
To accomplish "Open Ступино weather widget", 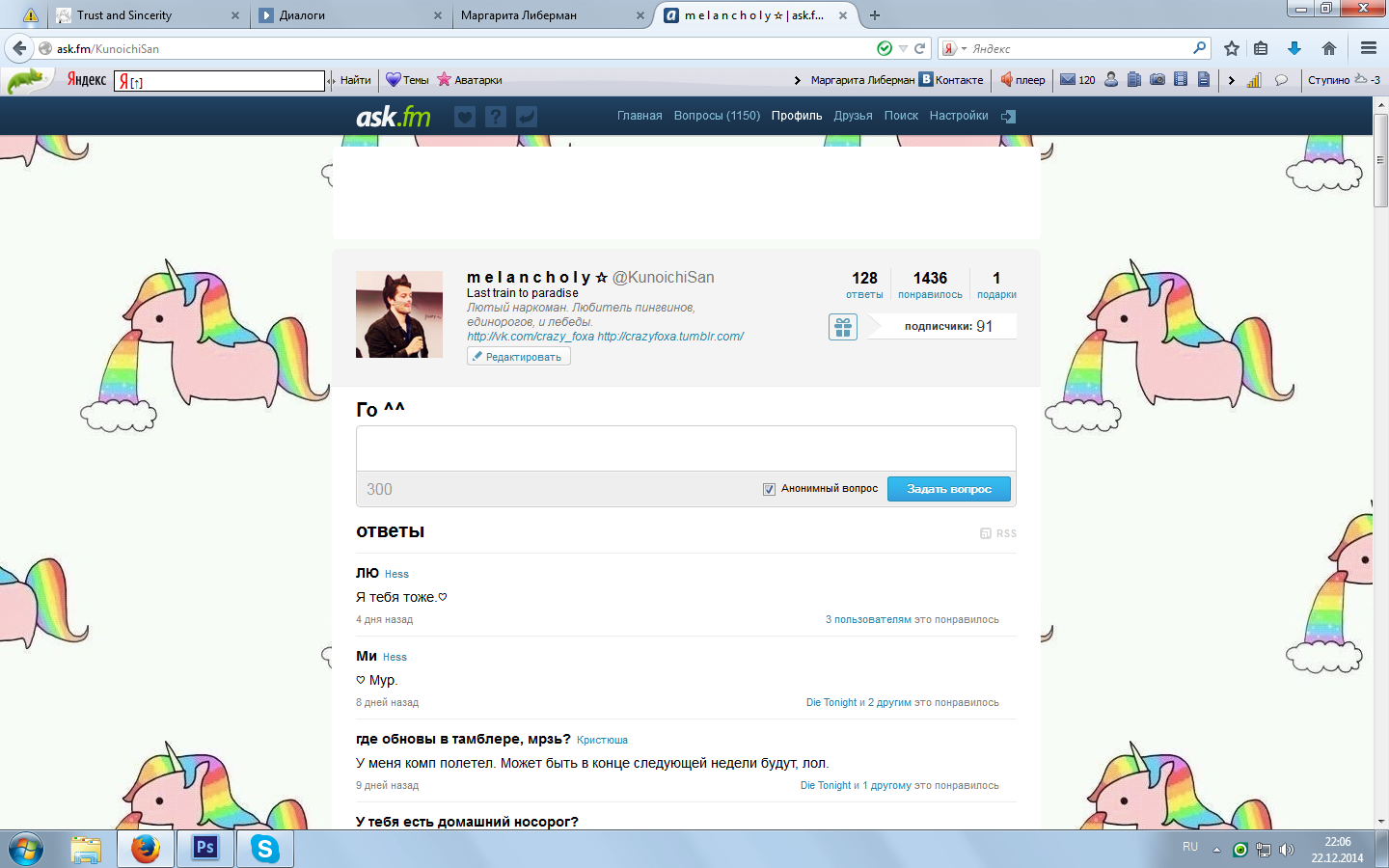I will 1344,80.
